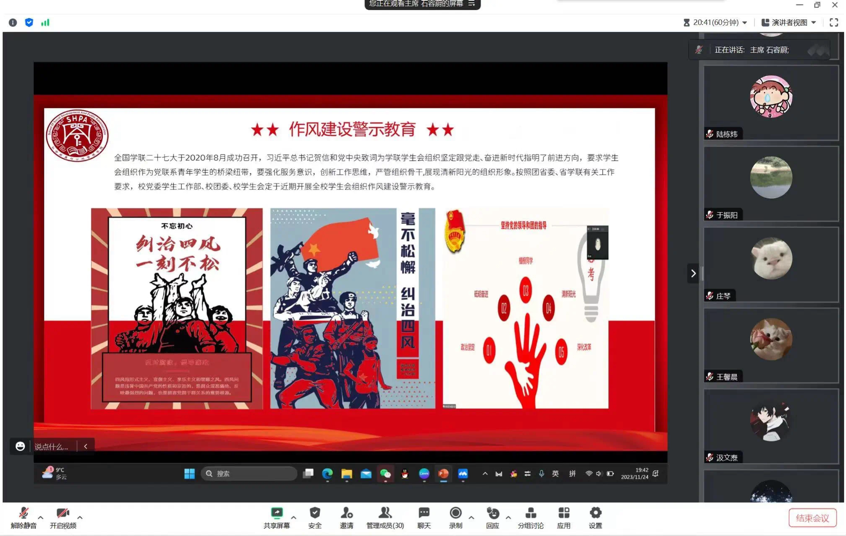Image resolution: width=846 pixels, height=536 pixels.
Task: Collapse the participant video sidebar arrow
Action: coord(693,273)
